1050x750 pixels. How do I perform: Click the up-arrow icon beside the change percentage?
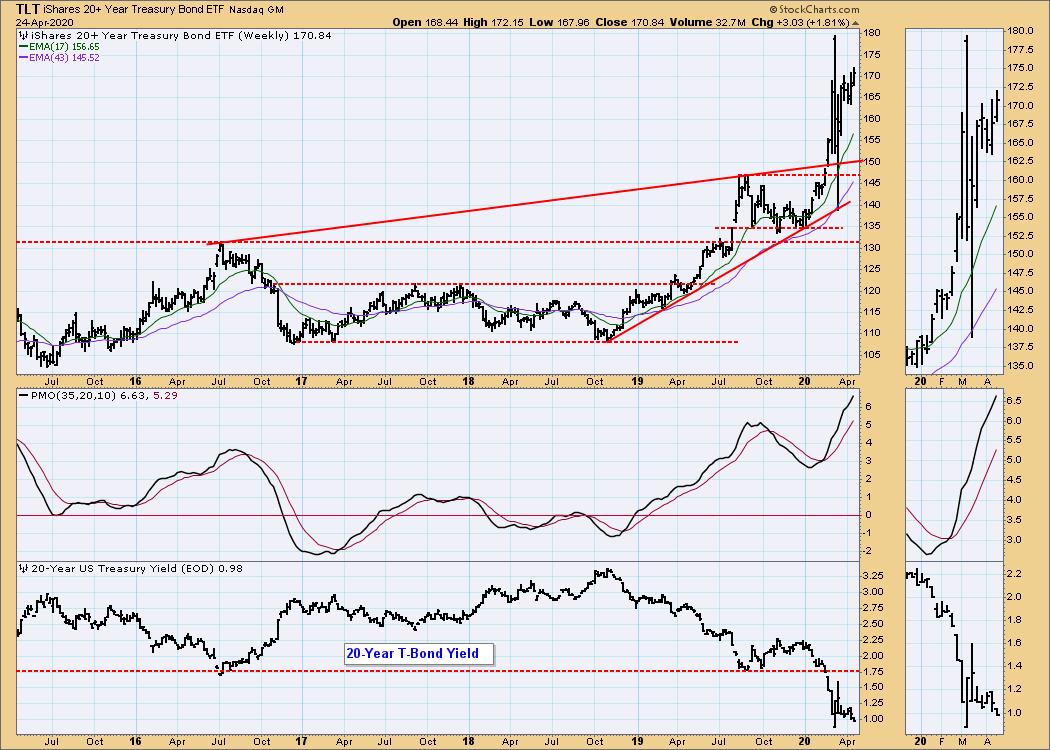[855, 22]
